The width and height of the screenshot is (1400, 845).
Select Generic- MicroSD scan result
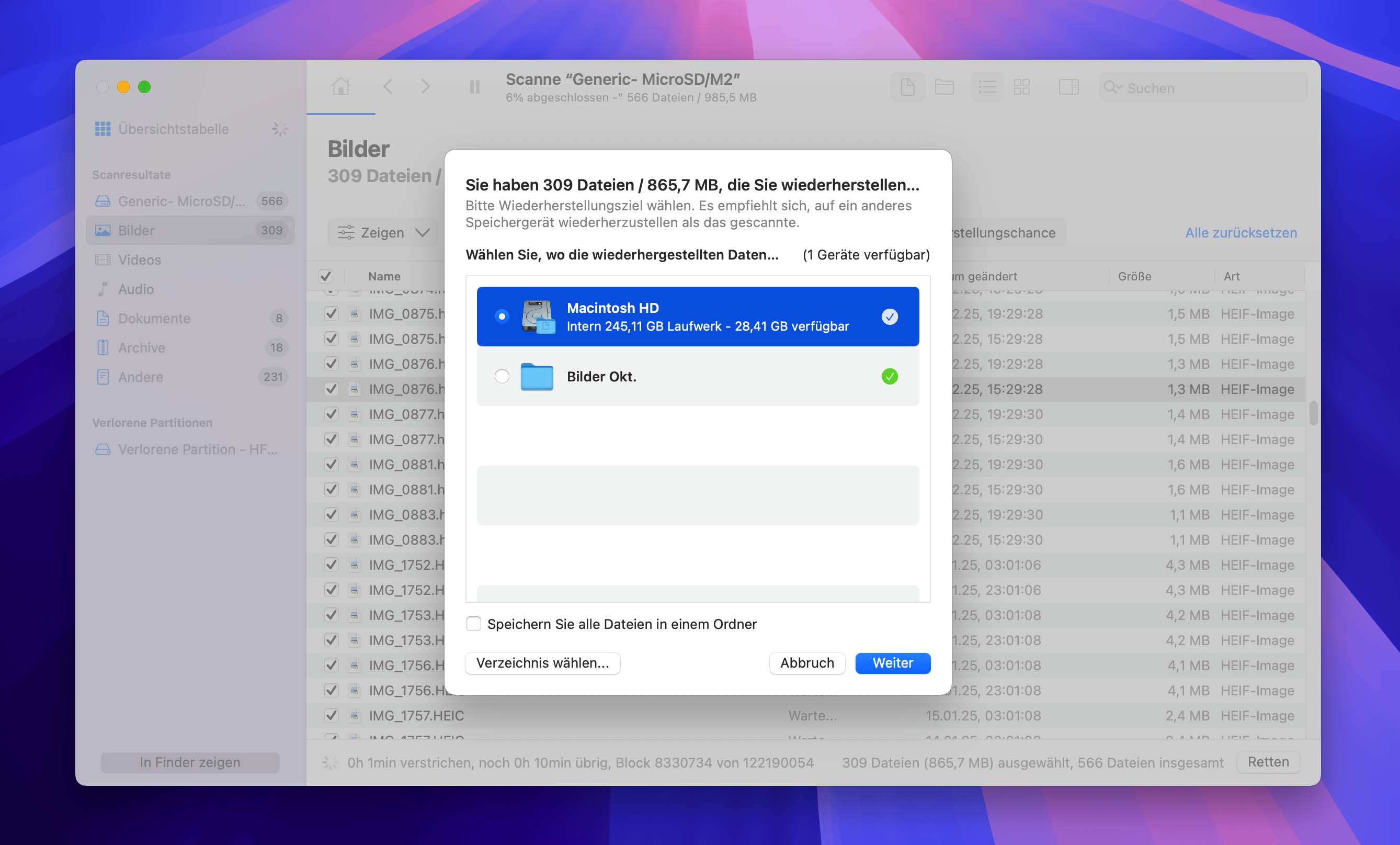pyautogui.click(x=190, y=201)
